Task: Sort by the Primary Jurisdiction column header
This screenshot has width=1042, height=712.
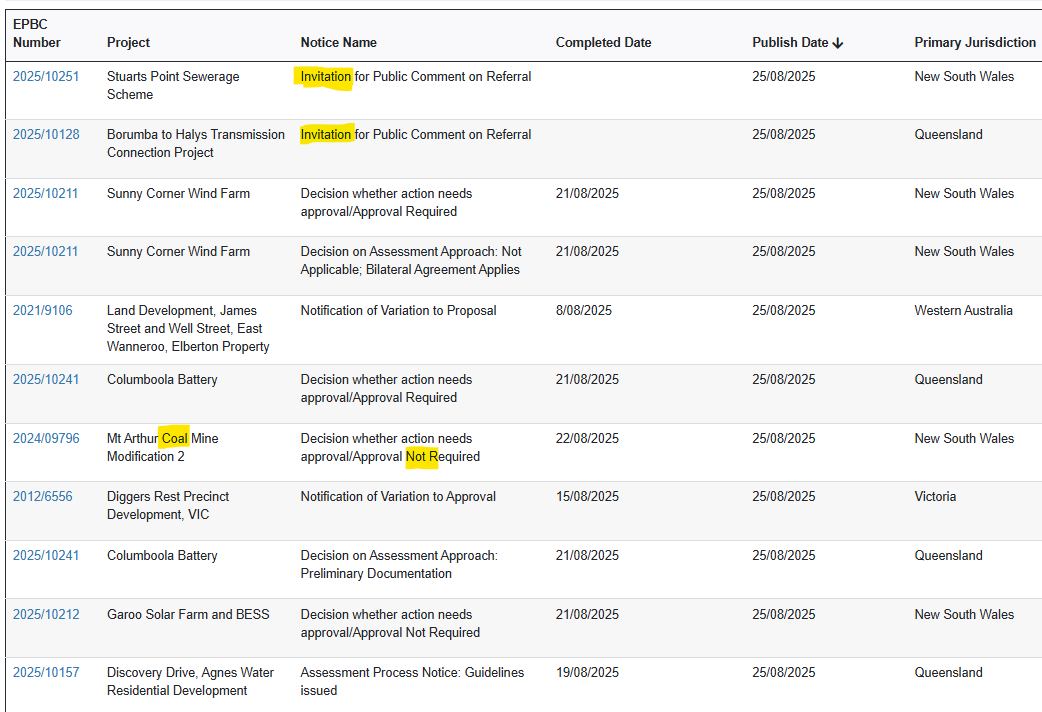Action: pyautogui.click(x=975, y=43)
